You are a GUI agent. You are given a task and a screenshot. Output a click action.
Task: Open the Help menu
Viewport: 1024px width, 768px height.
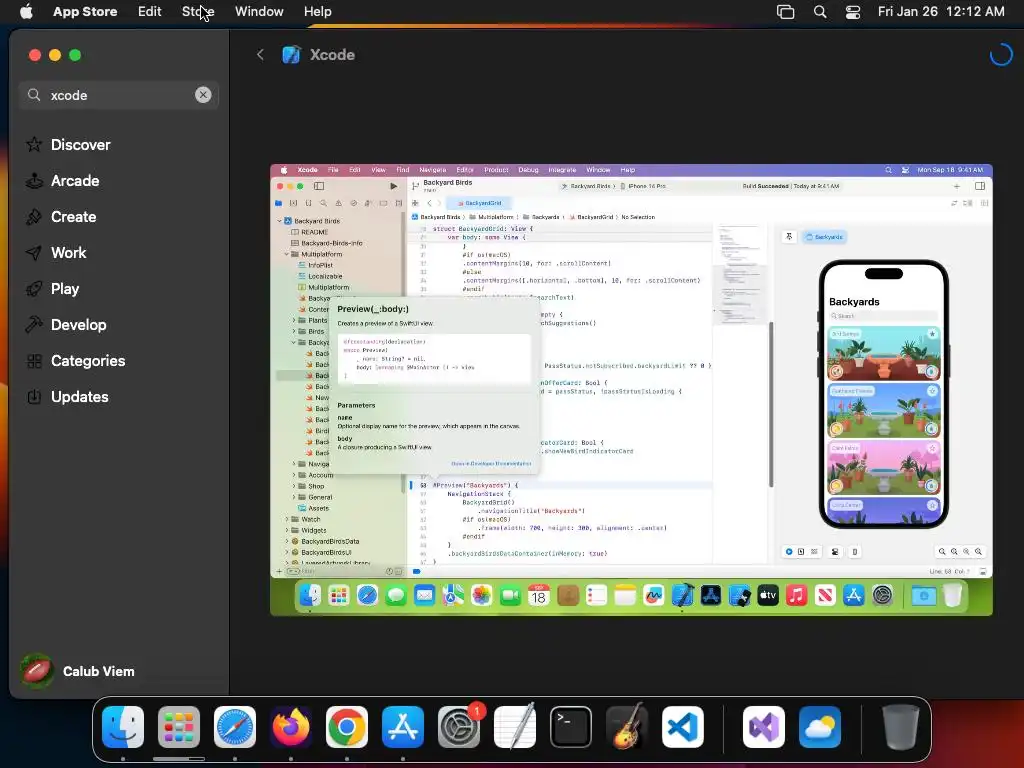(317, 11)
